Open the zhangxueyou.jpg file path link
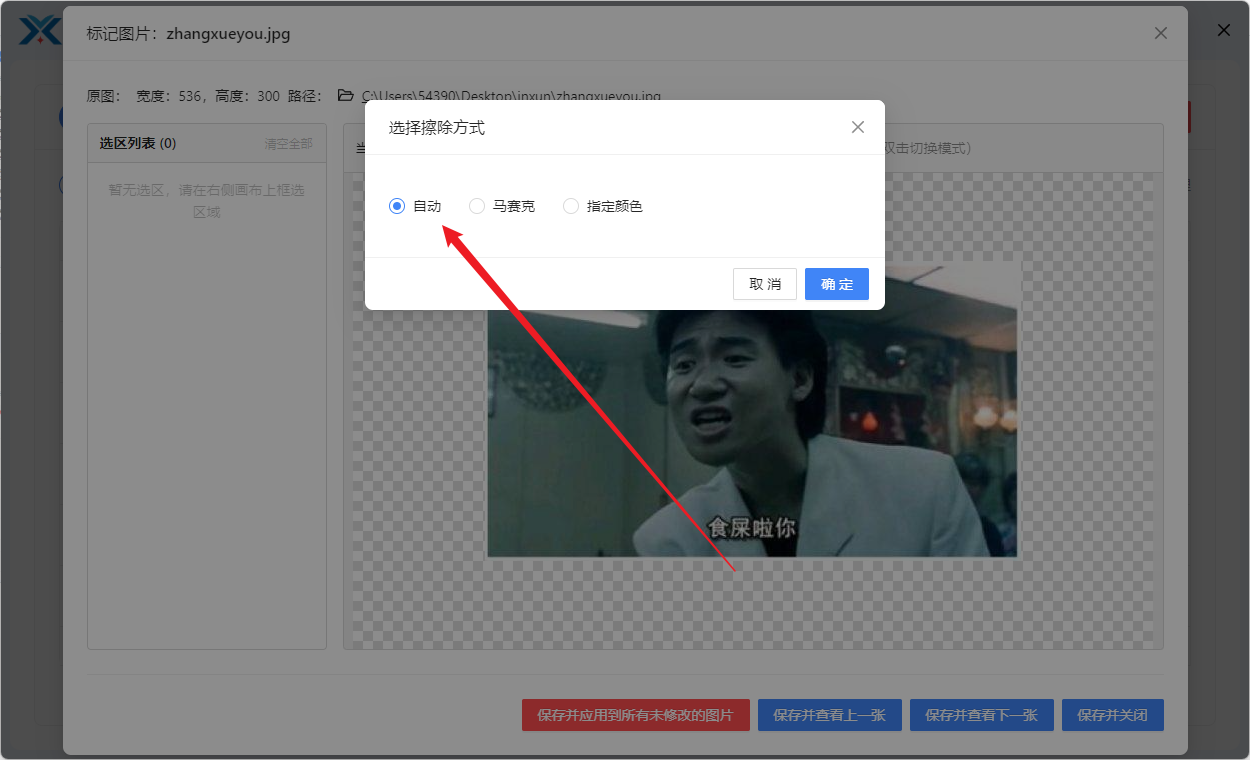Image resolution: width=1250 pixels, height=760 pixels. (510, 96)
